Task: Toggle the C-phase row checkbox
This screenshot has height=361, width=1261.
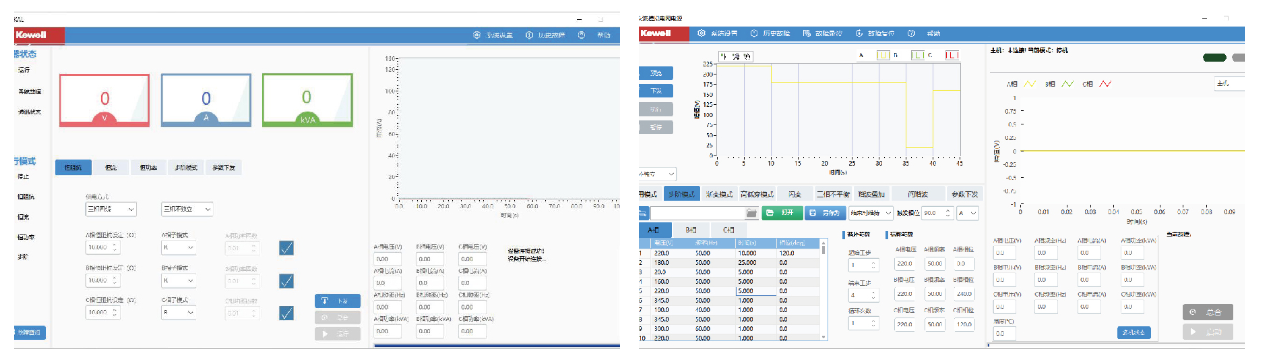Action: (286, 313)
